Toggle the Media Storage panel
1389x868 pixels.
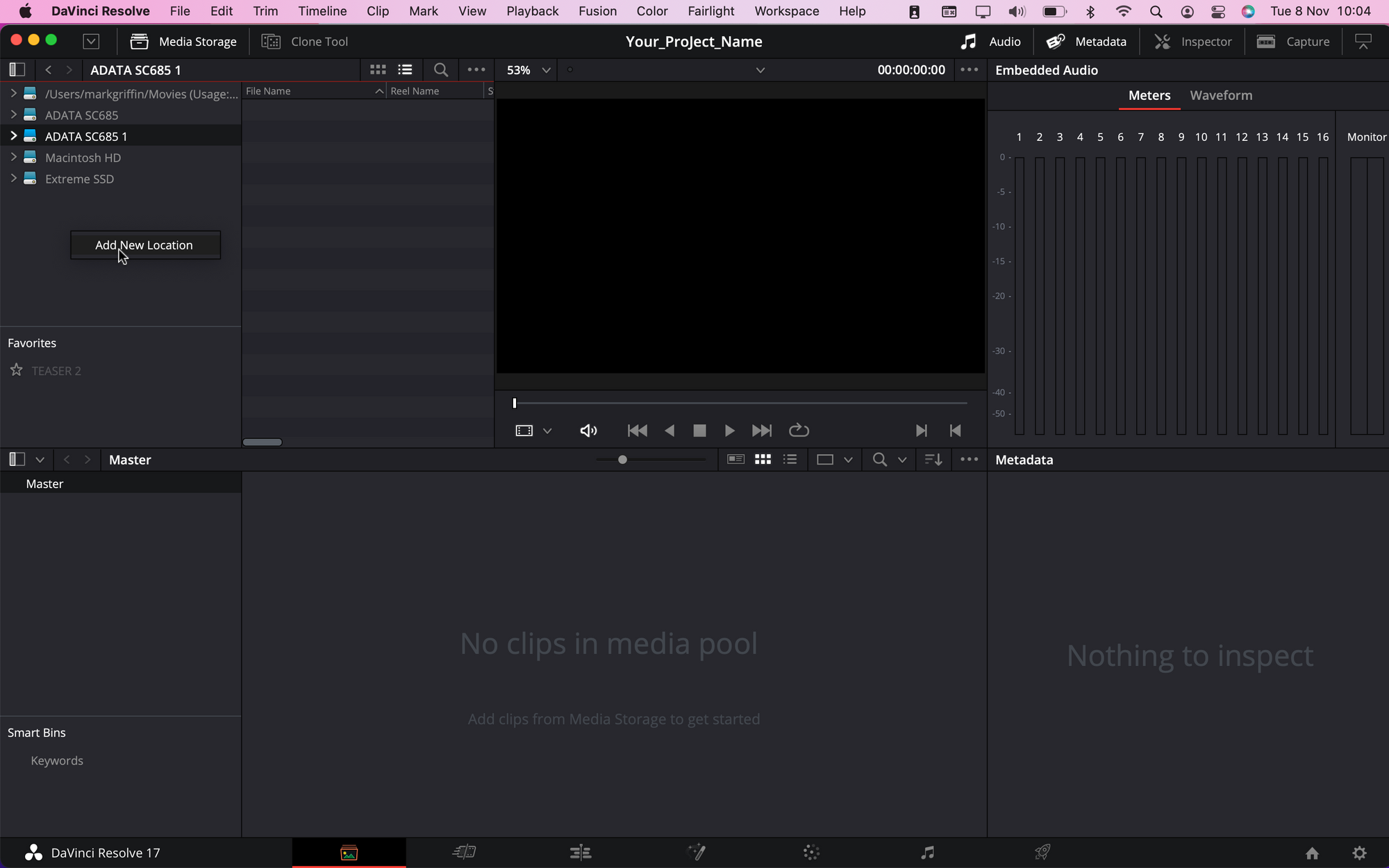(x=184, y=42)
